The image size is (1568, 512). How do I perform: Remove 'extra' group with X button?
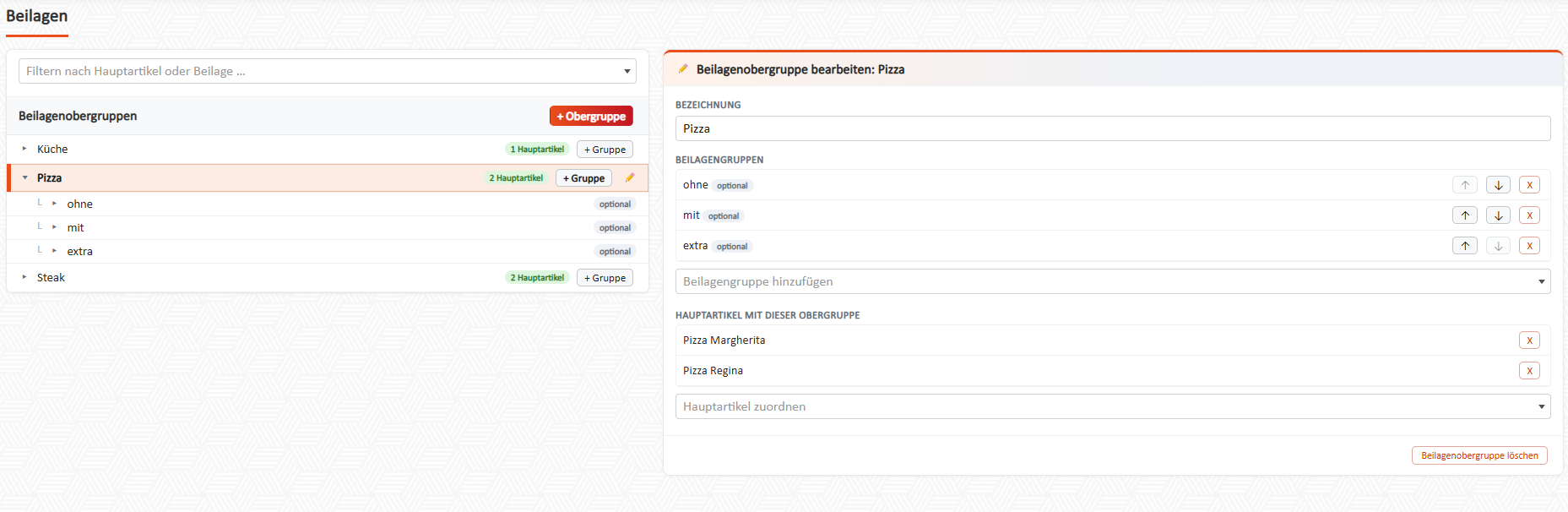(x=1529, y=246)
